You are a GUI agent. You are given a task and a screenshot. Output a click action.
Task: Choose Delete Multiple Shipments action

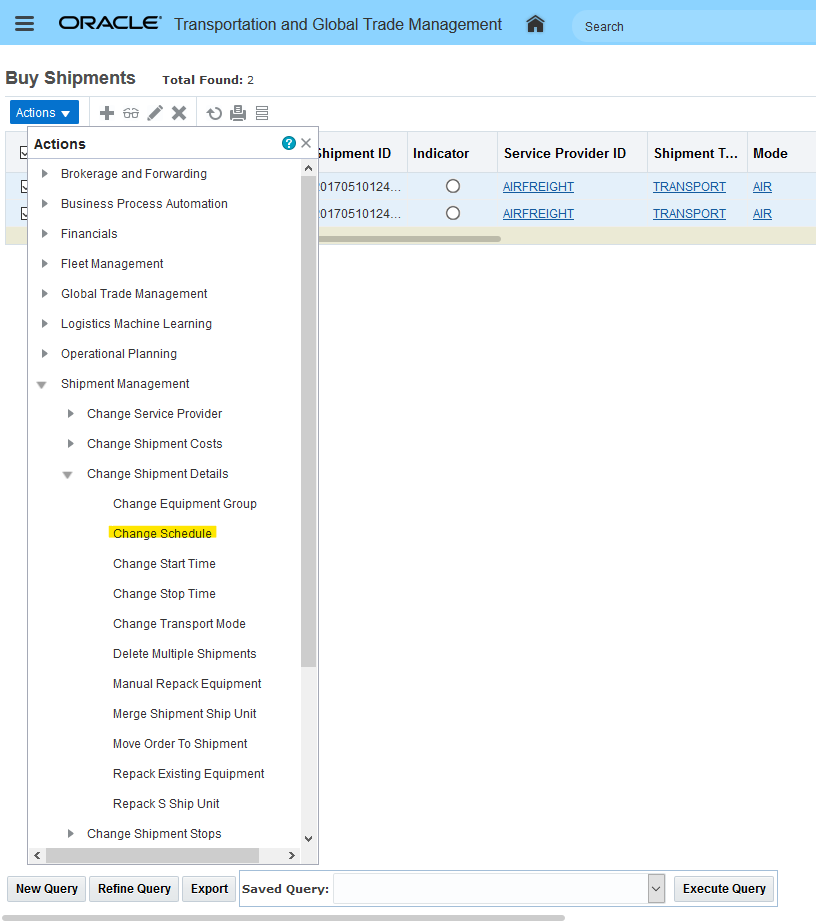[185, 654]
